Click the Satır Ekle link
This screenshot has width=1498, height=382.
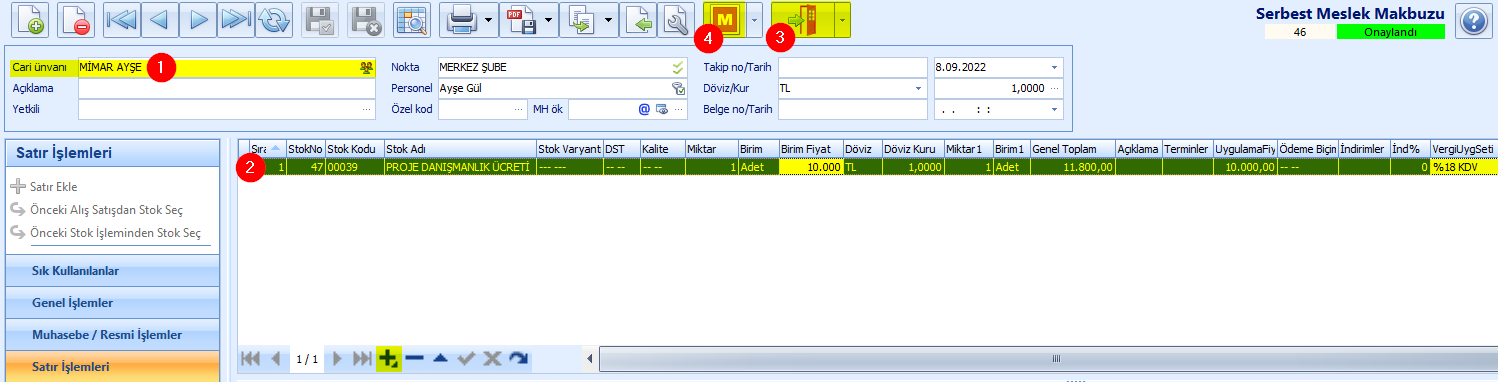(52, 187)
